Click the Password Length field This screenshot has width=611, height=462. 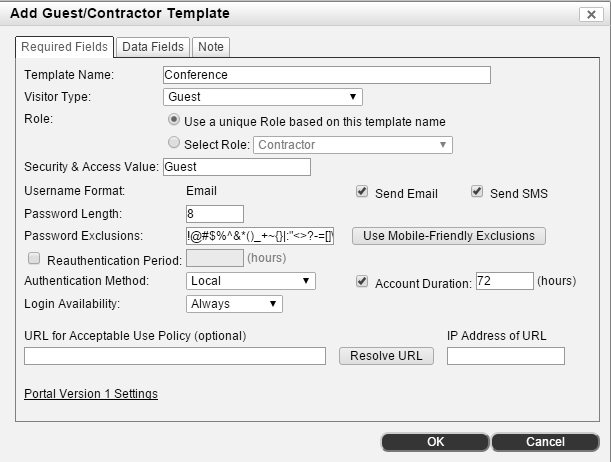pyautogui.click(x=214, y=213)
